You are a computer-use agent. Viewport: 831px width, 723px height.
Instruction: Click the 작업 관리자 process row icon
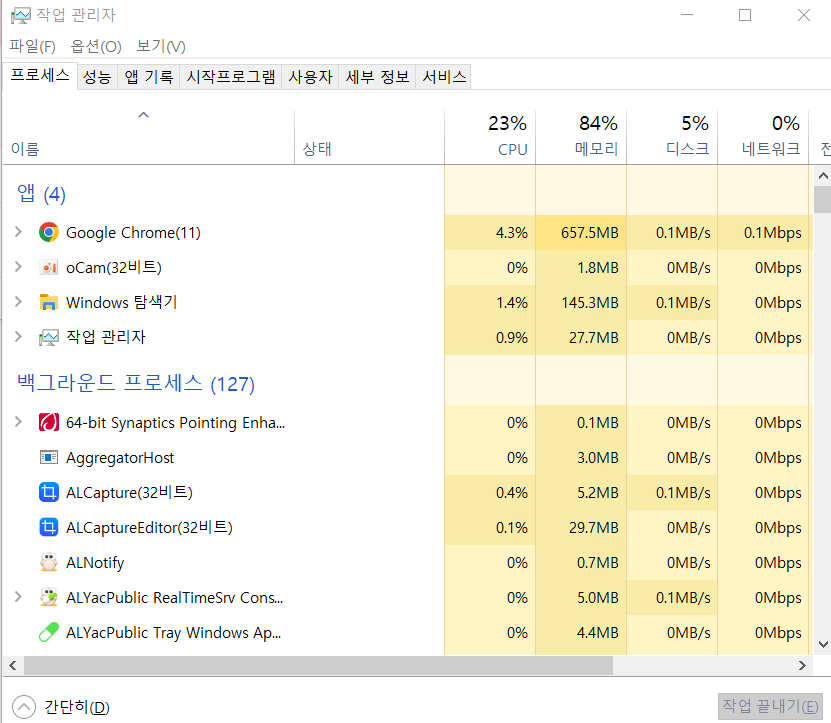pos(49,337)
